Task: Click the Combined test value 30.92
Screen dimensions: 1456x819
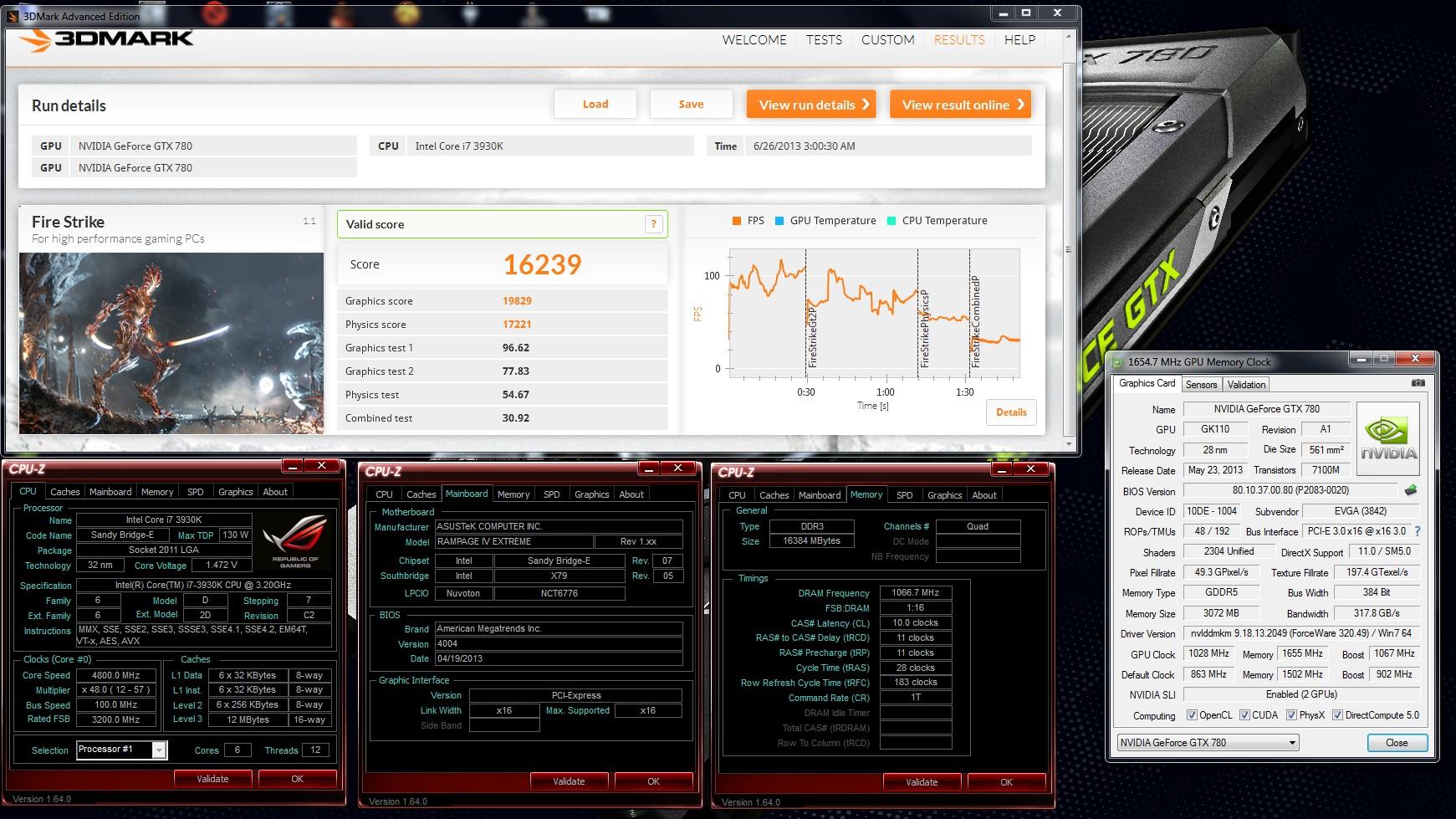Action: click(x=515, y=418)
